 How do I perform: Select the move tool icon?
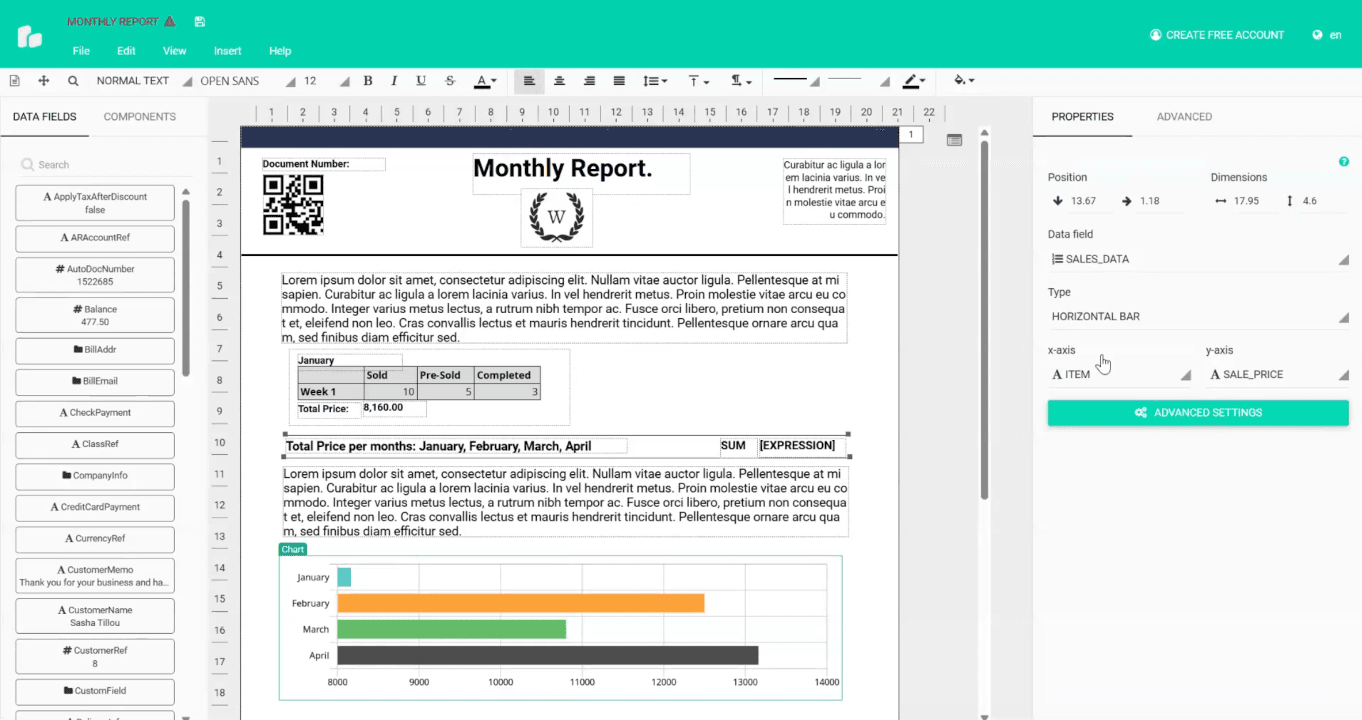tap(44, 81)
